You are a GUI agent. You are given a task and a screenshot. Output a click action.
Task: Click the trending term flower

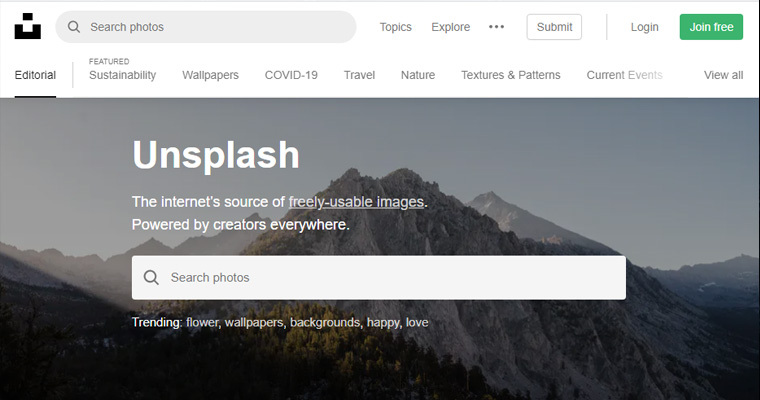coord(202,322)
